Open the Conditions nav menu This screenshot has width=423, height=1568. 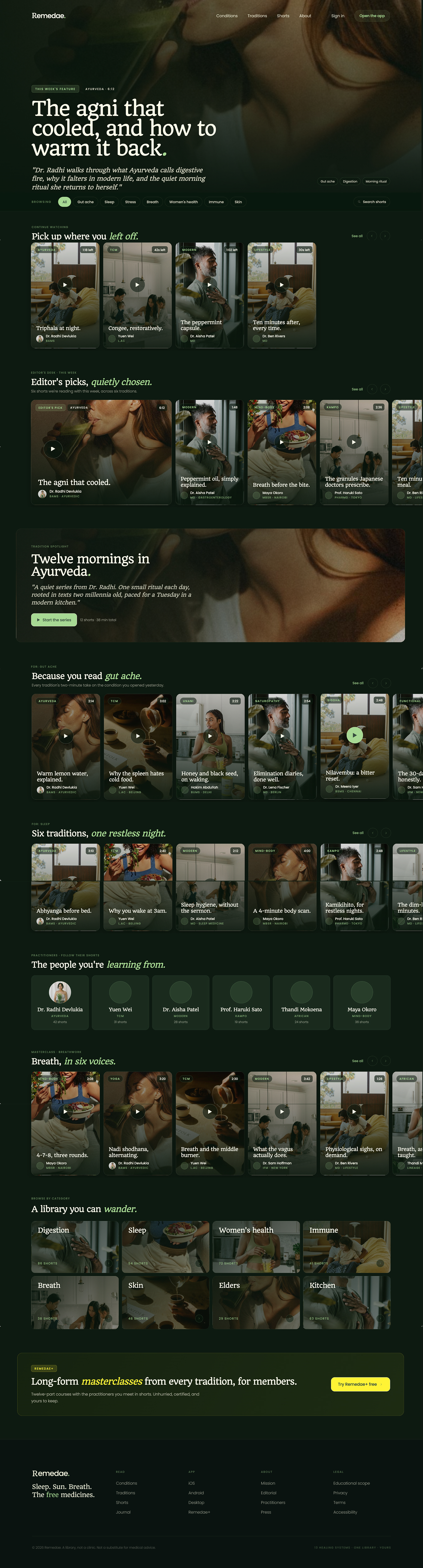tap(227, 16)
